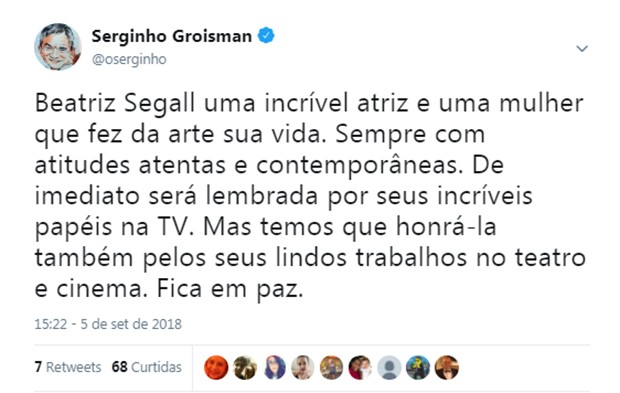This screenshot has width=620, height=393.
Task: Open Serginho Groisman's caricature profile picture
Action: [58, 47]
